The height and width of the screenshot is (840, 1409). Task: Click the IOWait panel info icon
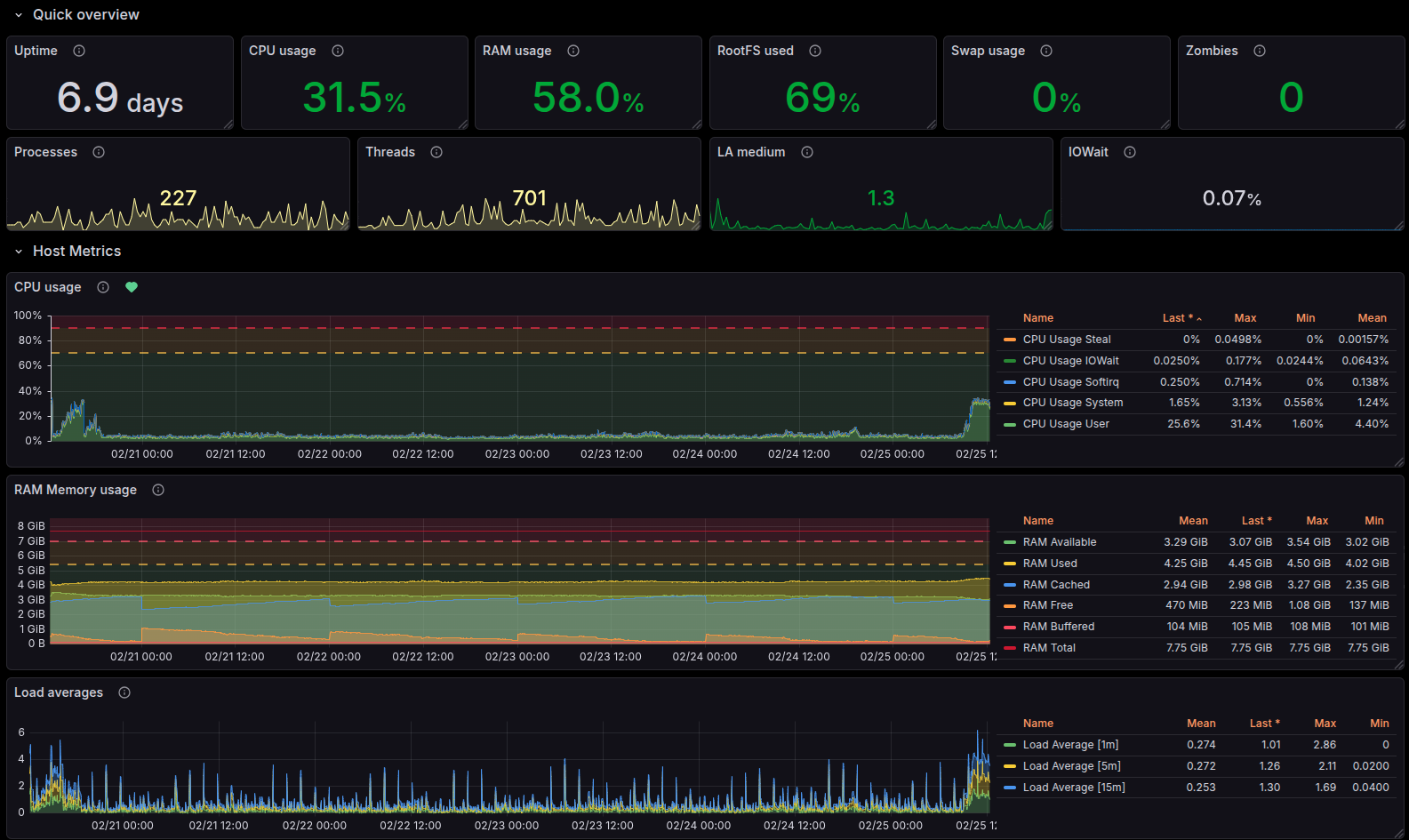pyautogui.click(x=1130, y=152)
